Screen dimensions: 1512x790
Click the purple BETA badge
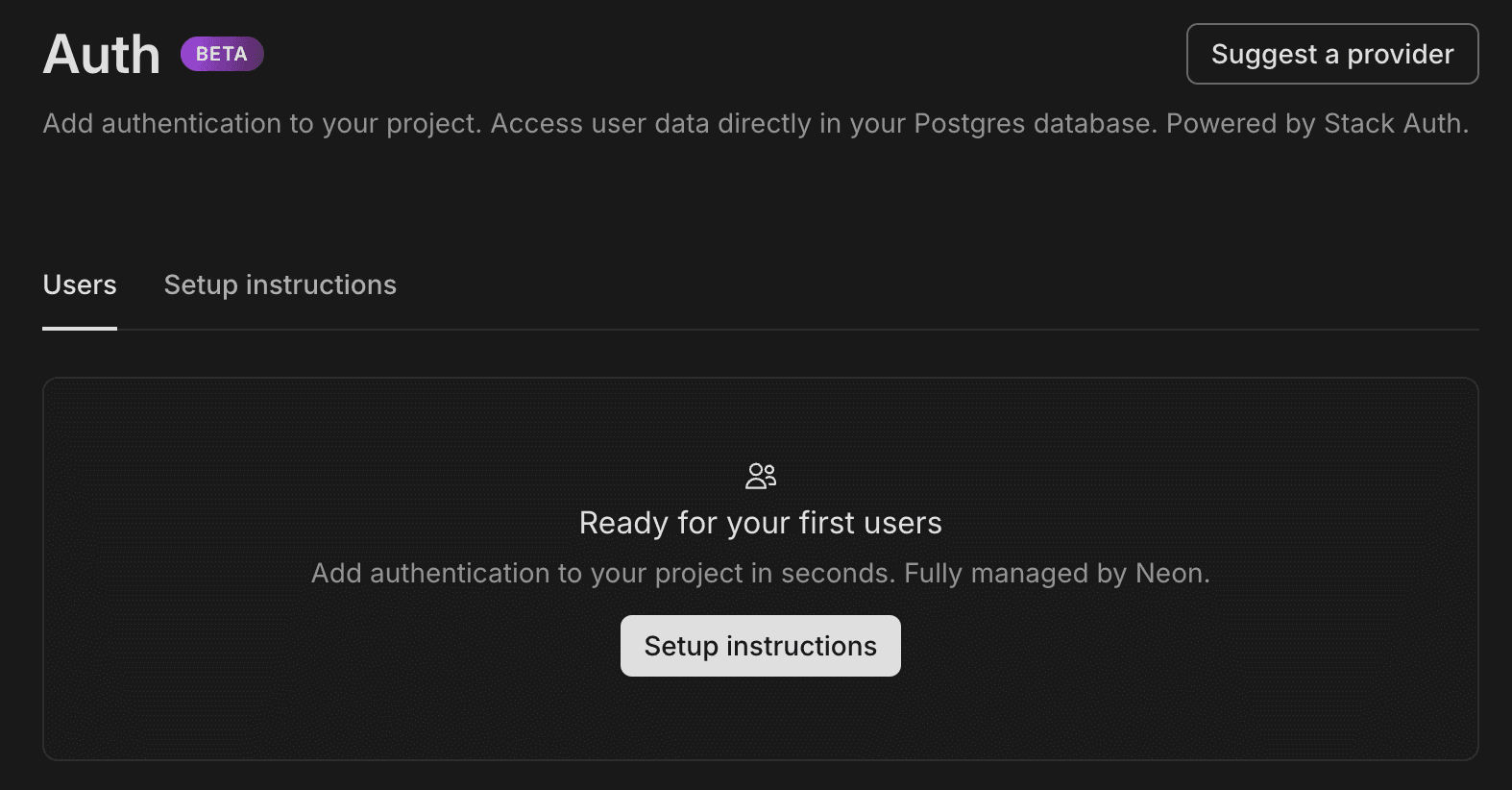click(x=222, y=54)
